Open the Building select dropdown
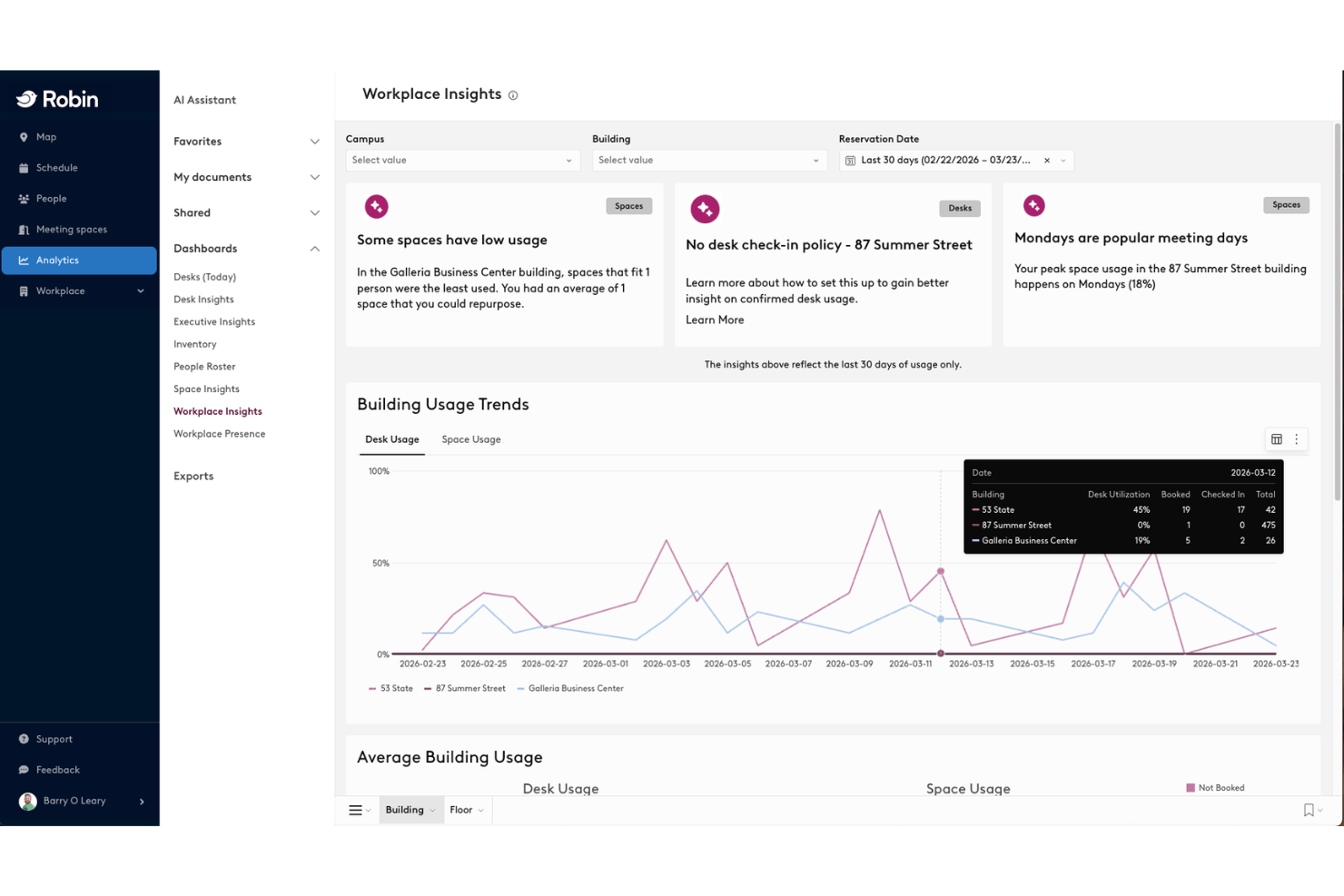Screen dimensions: 1344x896 (709, 161)
